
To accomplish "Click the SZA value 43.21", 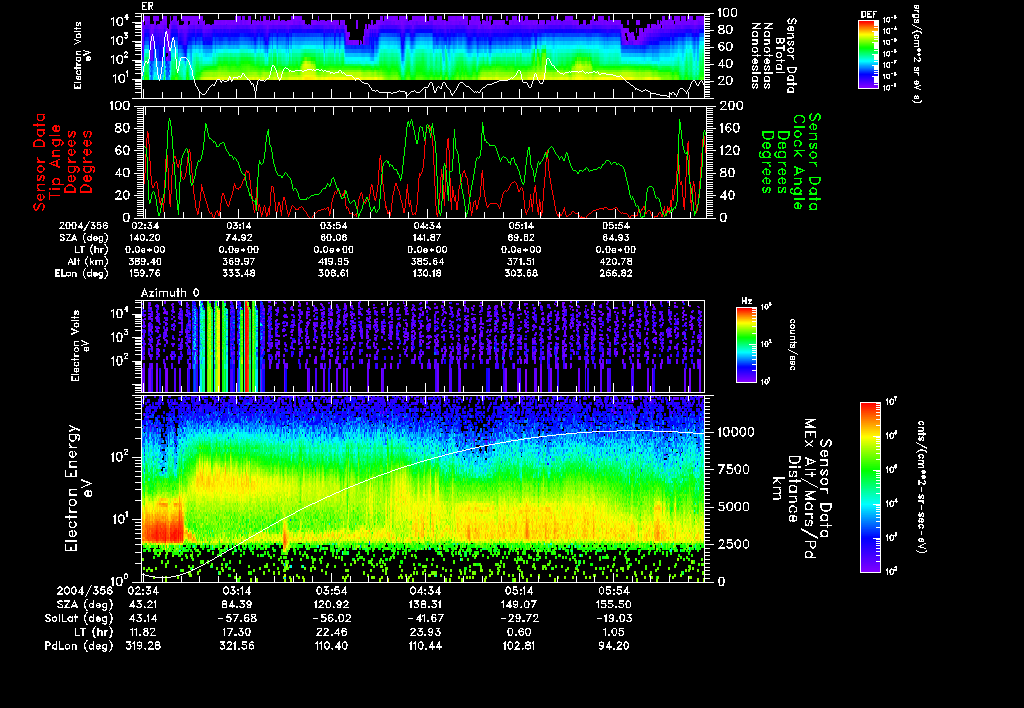I will coord(142,604).
